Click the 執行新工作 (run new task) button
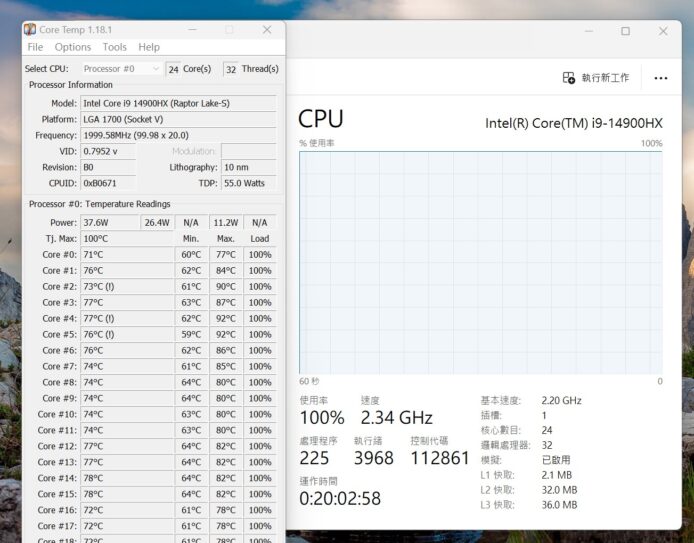 (x=596, y=78)
